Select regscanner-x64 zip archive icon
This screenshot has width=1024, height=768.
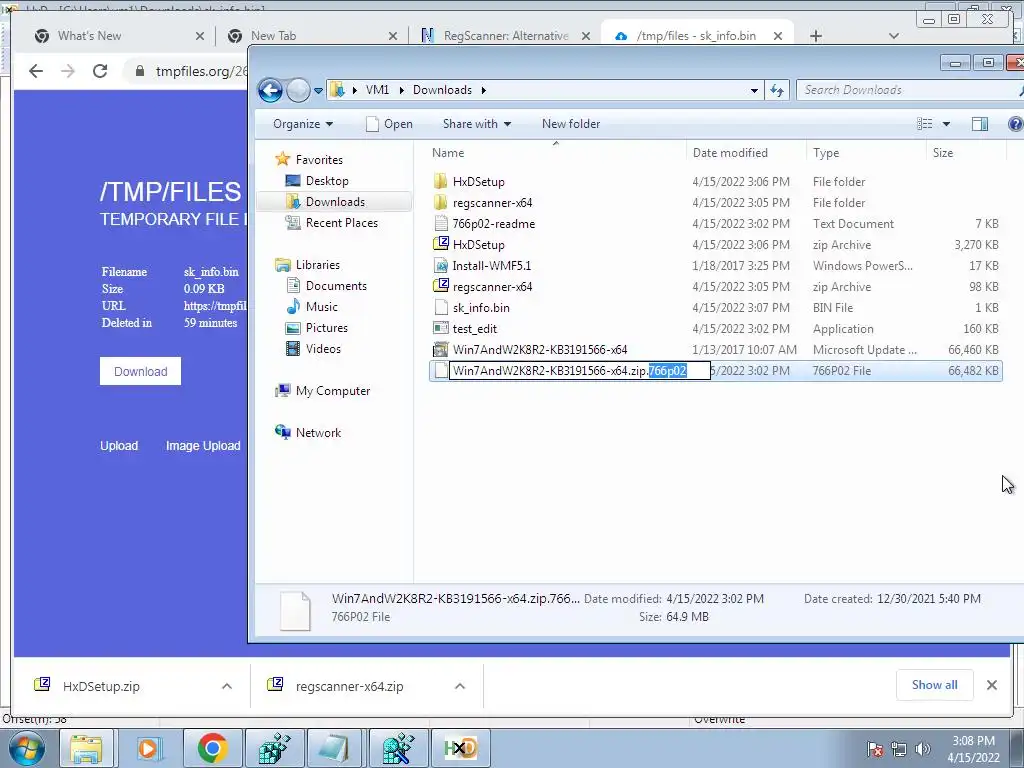pos(441,286)
